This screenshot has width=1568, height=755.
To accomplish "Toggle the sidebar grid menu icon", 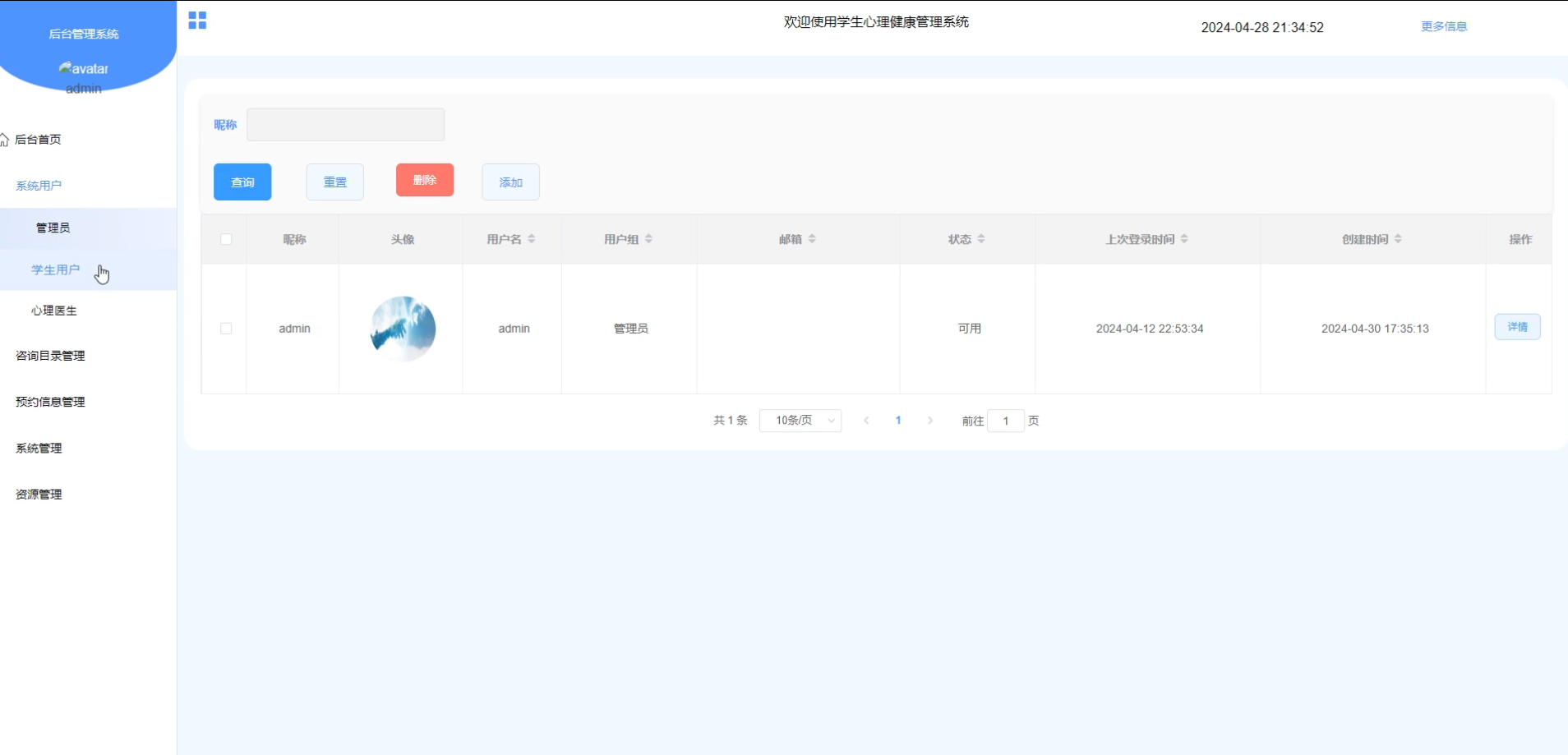I will pyautogui.click(x=197, y=21).
